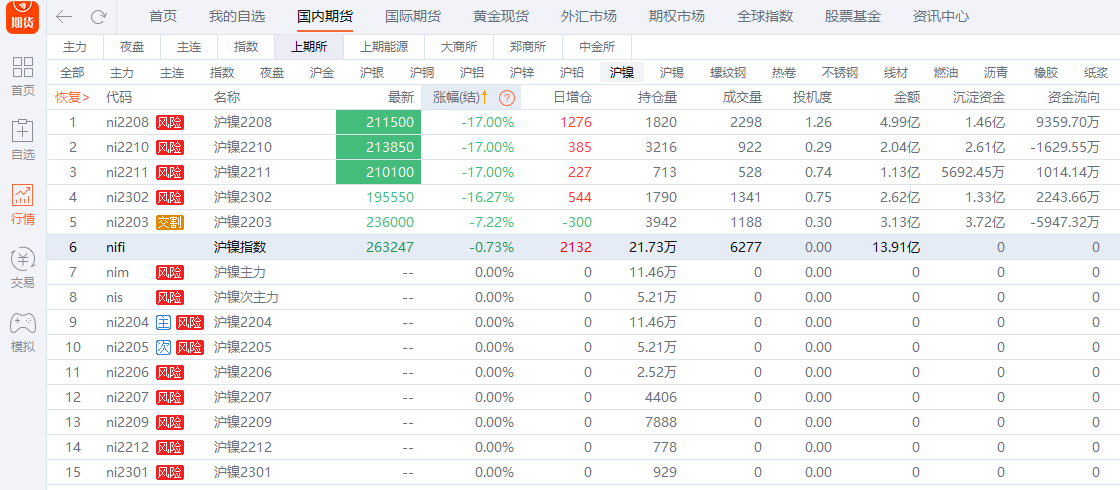This screenshot has width=1120, height=490.
Task: Click the back arrow navigation icon
Action: [64, 16]
